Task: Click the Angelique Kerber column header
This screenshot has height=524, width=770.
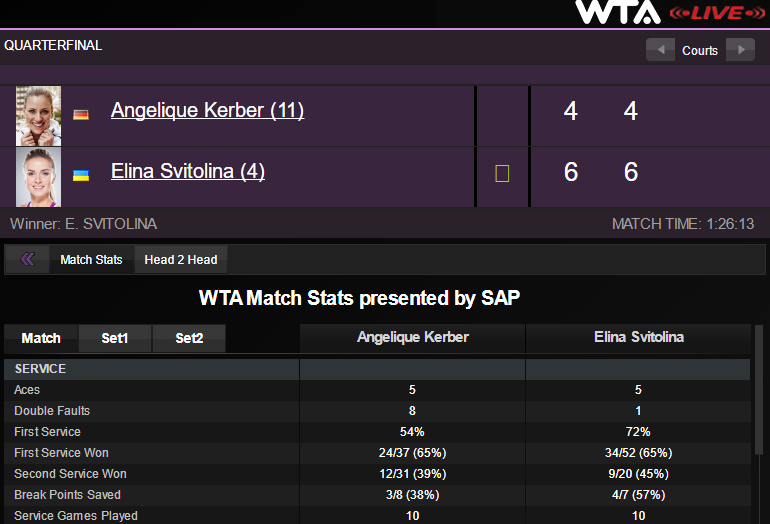Action: pos(412,338)
